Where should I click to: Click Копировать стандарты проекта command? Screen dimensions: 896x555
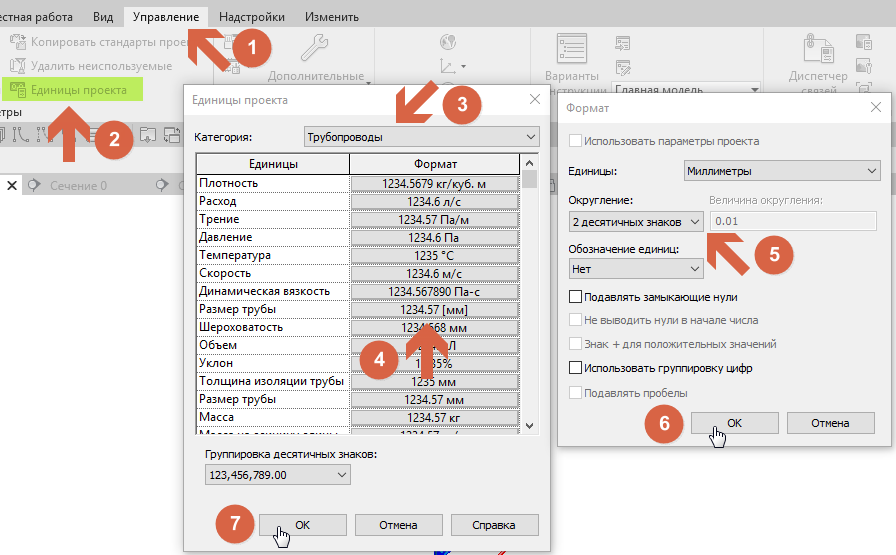(x=100, y=42)
